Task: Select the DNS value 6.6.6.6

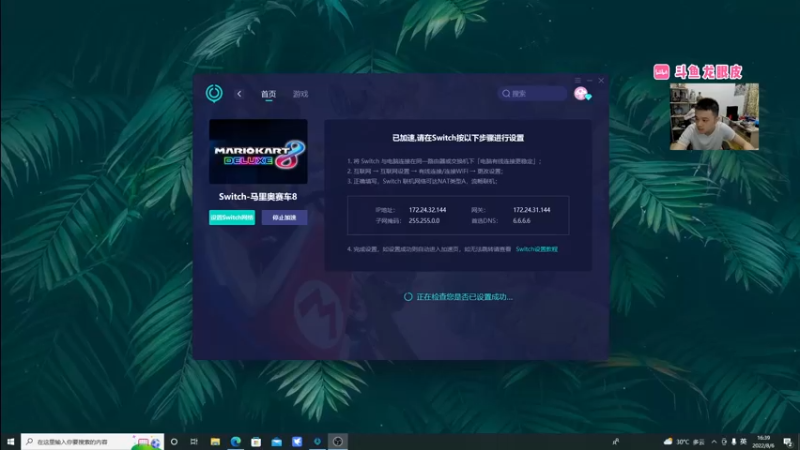Action: point(521,221)
